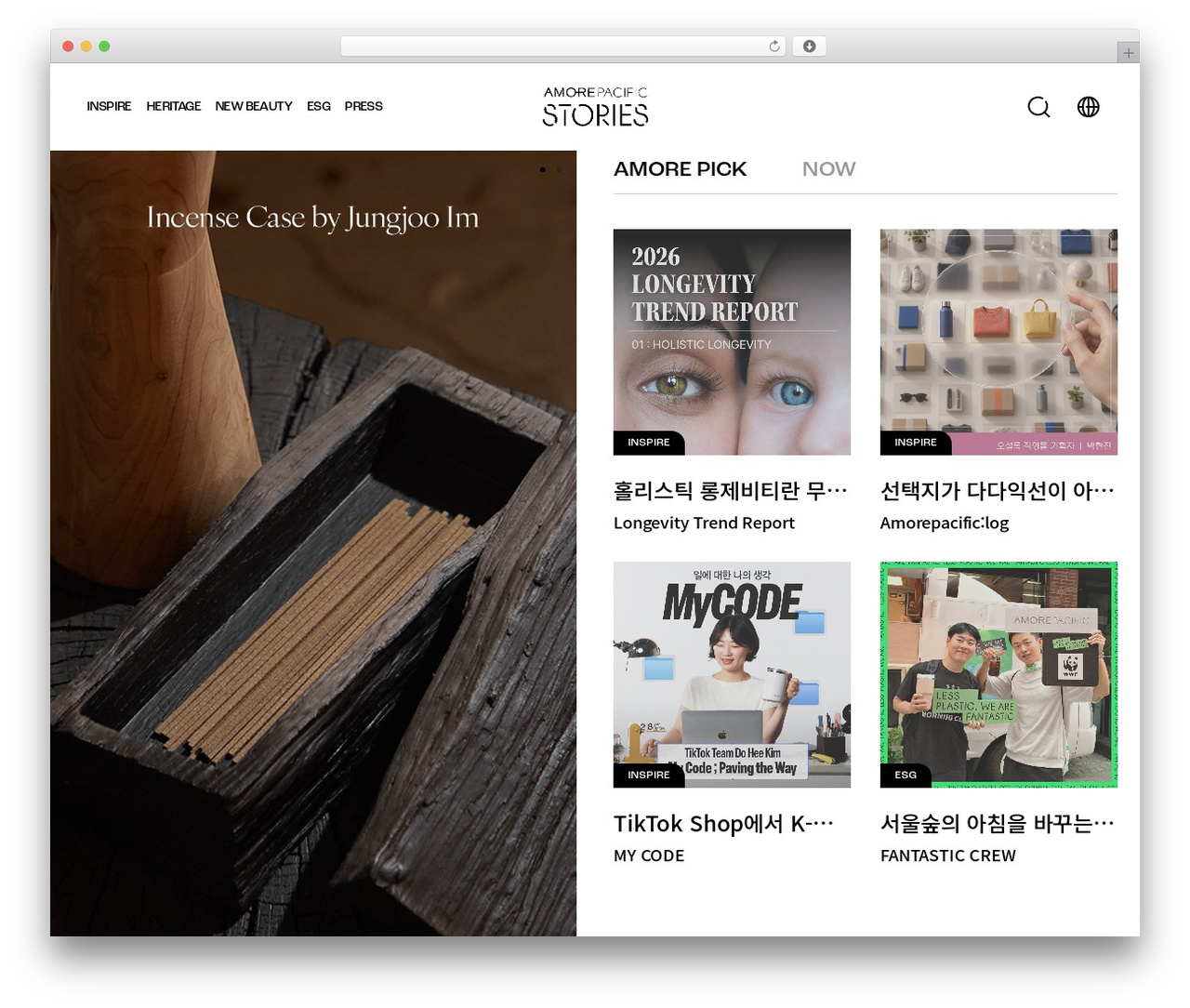
Task: Open a new tab with the plus button
Action: coord(1128,53)
